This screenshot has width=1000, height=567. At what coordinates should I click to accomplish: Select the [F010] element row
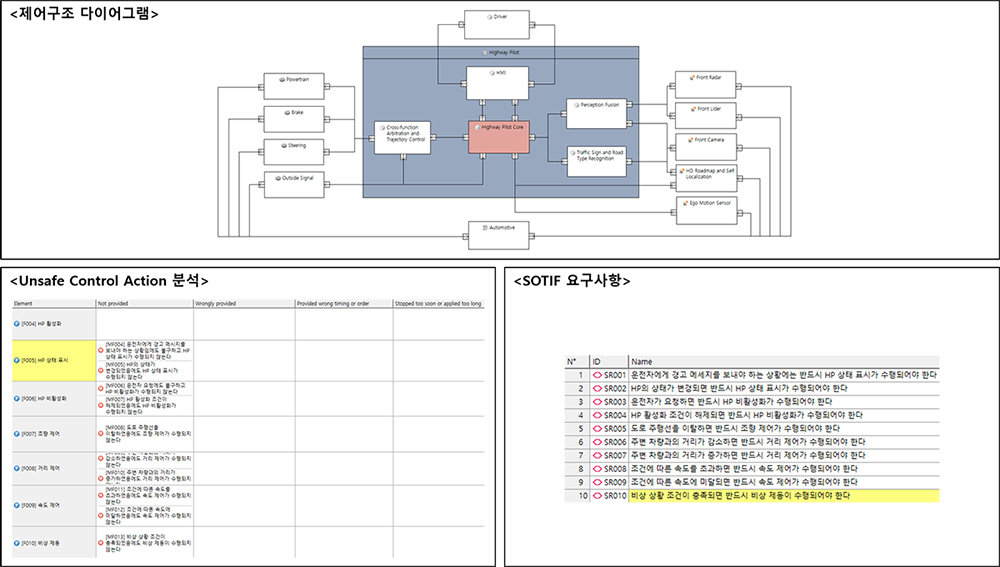click(x=52, y=541)
